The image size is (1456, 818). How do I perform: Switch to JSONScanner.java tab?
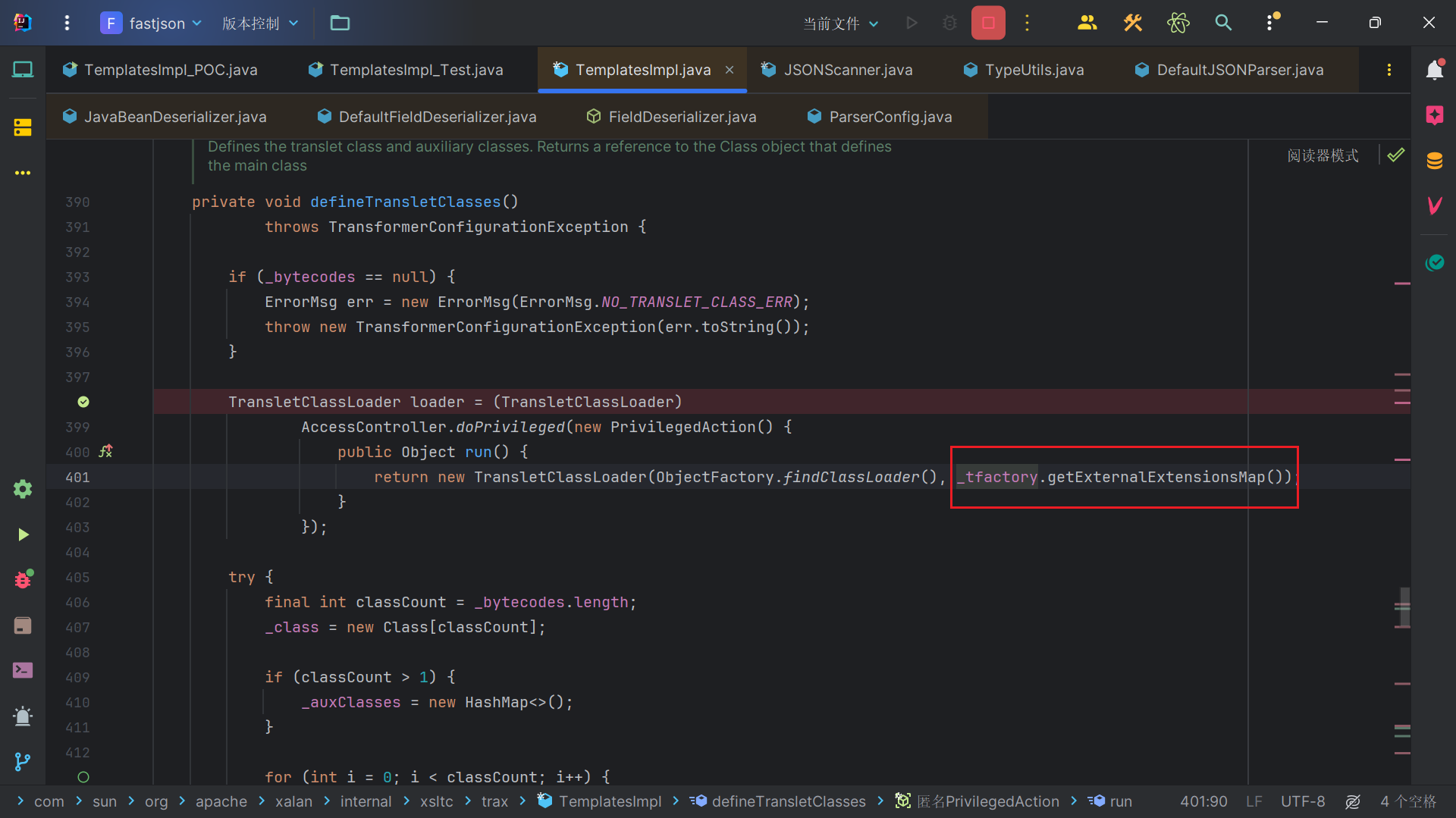click(837, 70)
